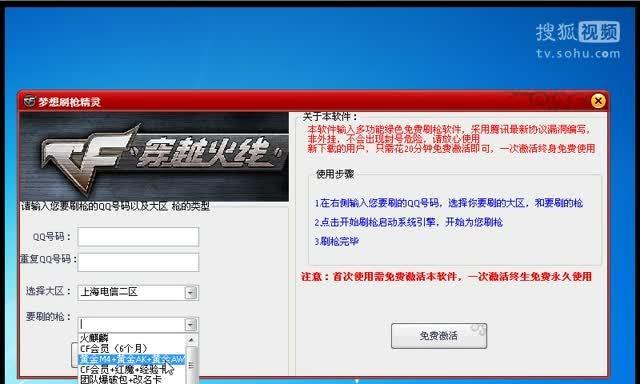The image size is (640, 384).
Task: Select the highlighted 黄金M4+黄金AK option
Action: (x=131, y=360)
